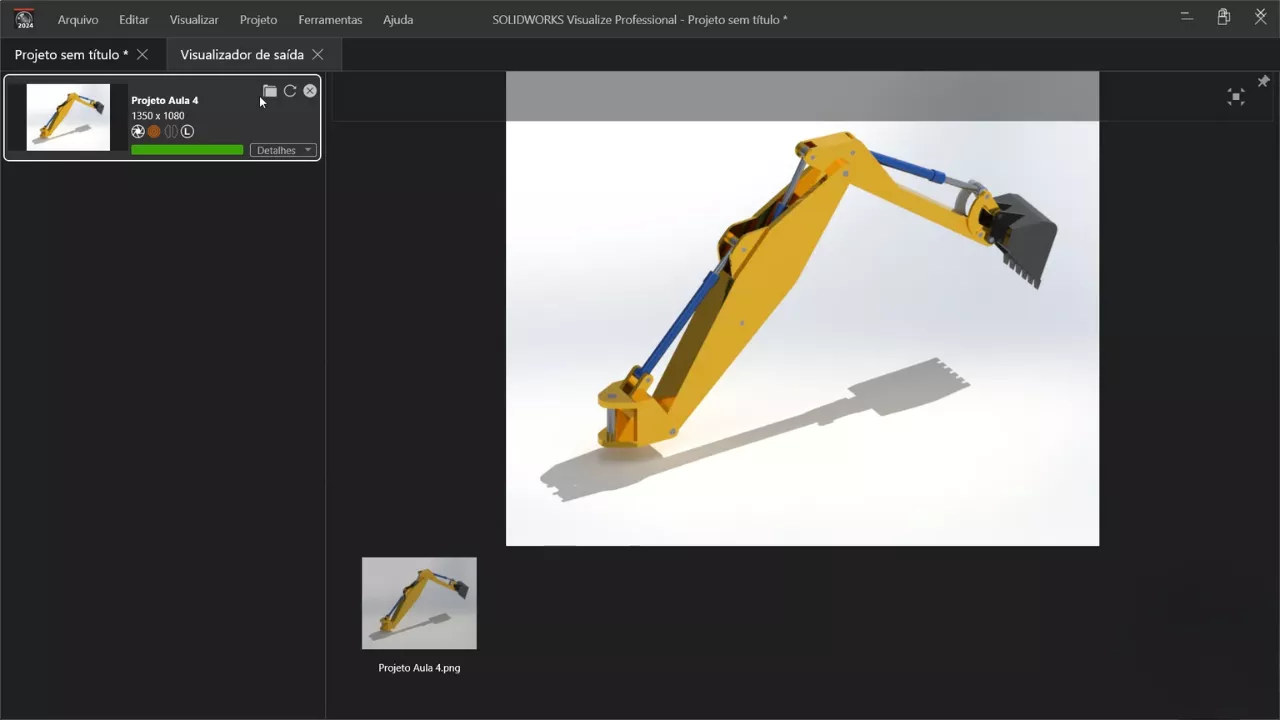
Task: Click the orange render-mode circle icon
Action: (x=154, y=132)
